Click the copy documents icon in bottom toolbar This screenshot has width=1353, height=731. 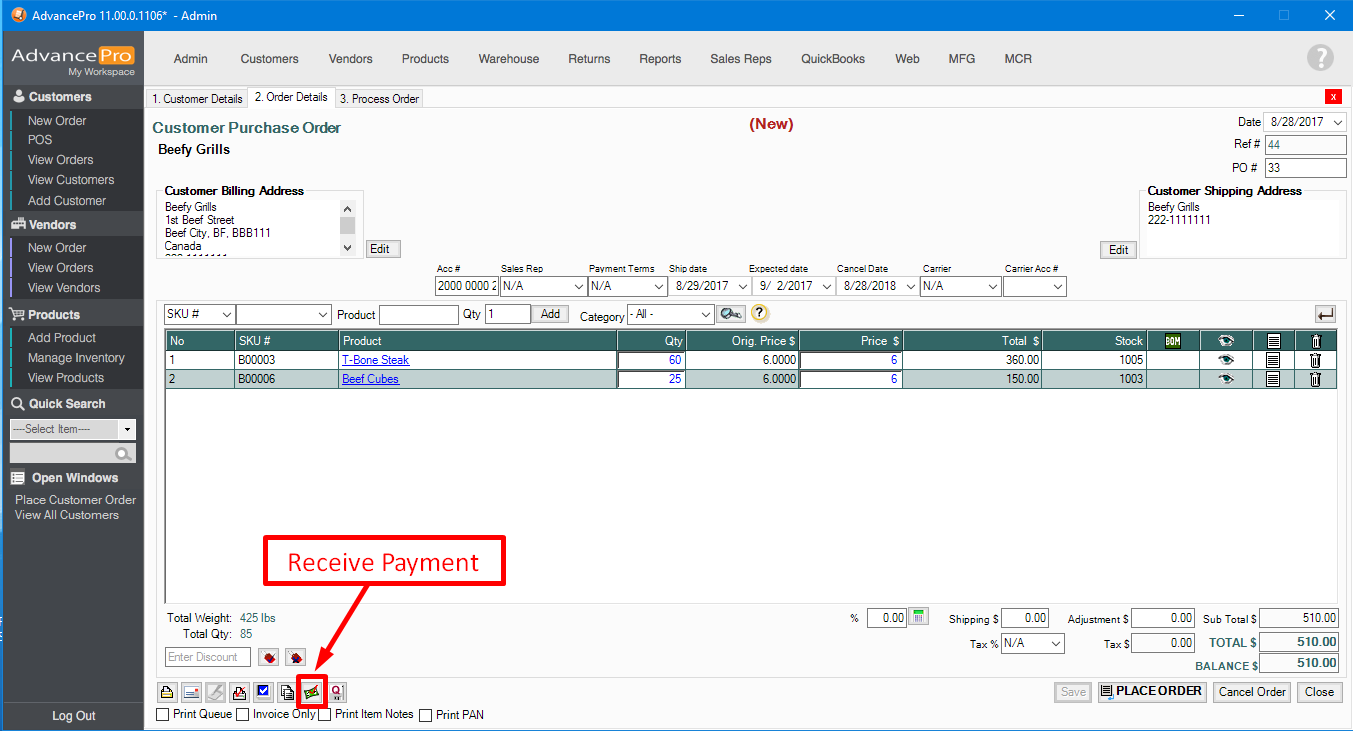point(287,692)
